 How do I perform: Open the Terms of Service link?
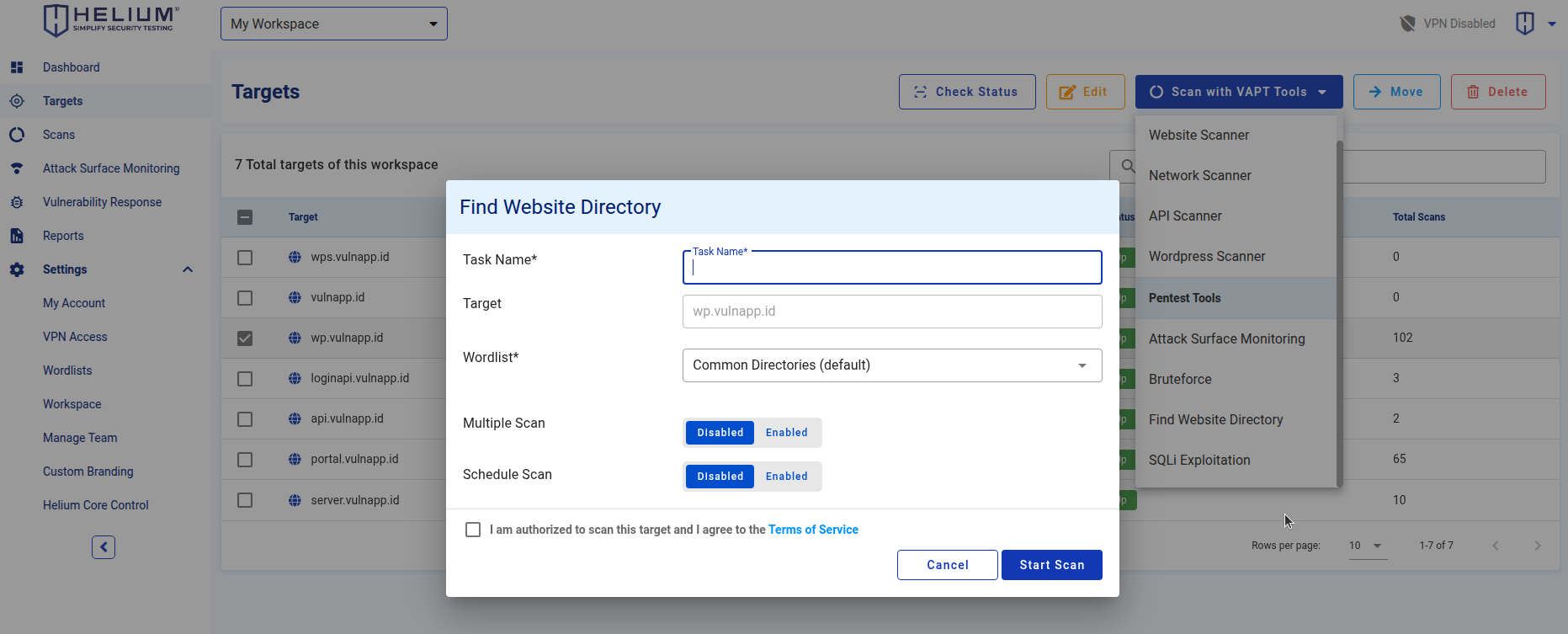click(x=813, y=530)
